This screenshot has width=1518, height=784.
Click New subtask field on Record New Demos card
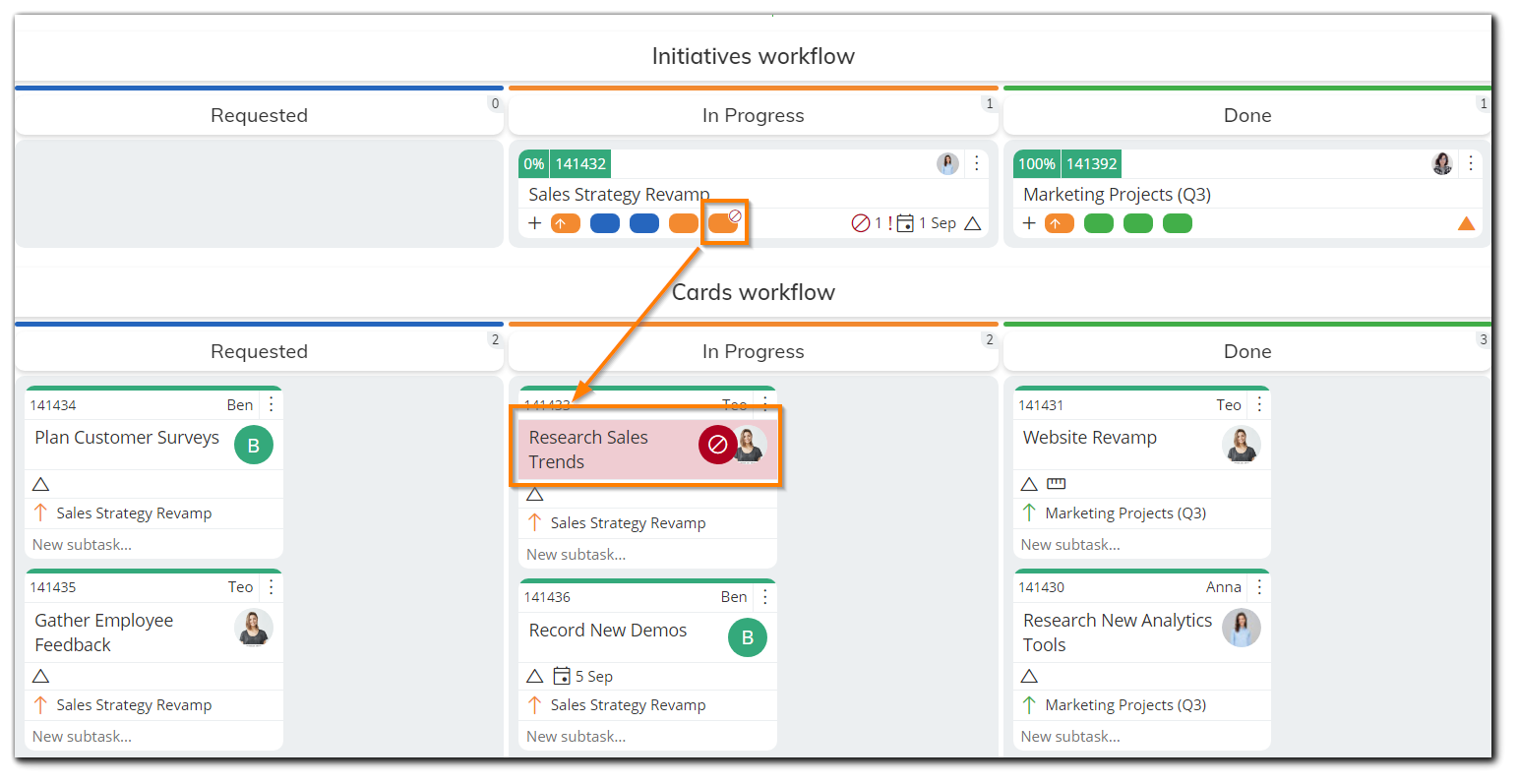click(x=576, y=737)
